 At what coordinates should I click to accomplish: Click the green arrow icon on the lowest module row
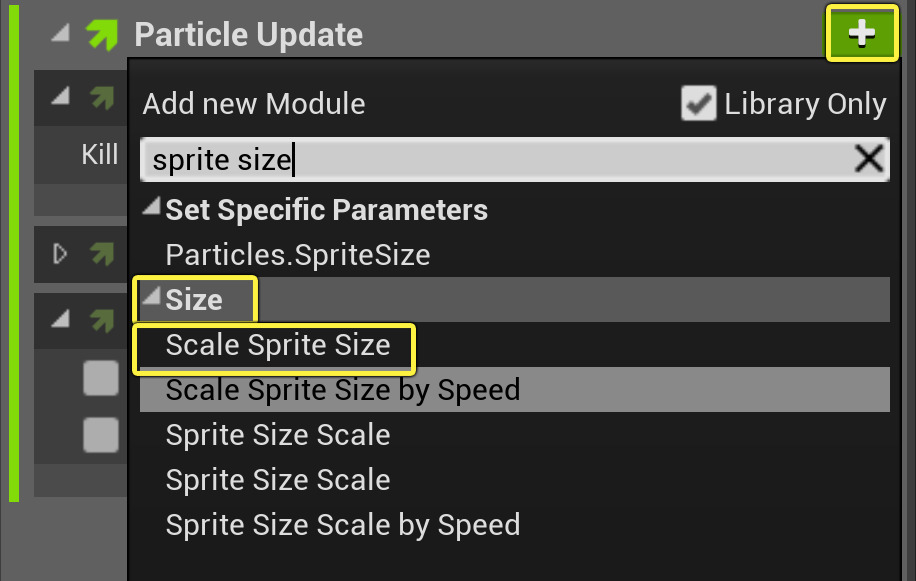click(x=99, y=320)
